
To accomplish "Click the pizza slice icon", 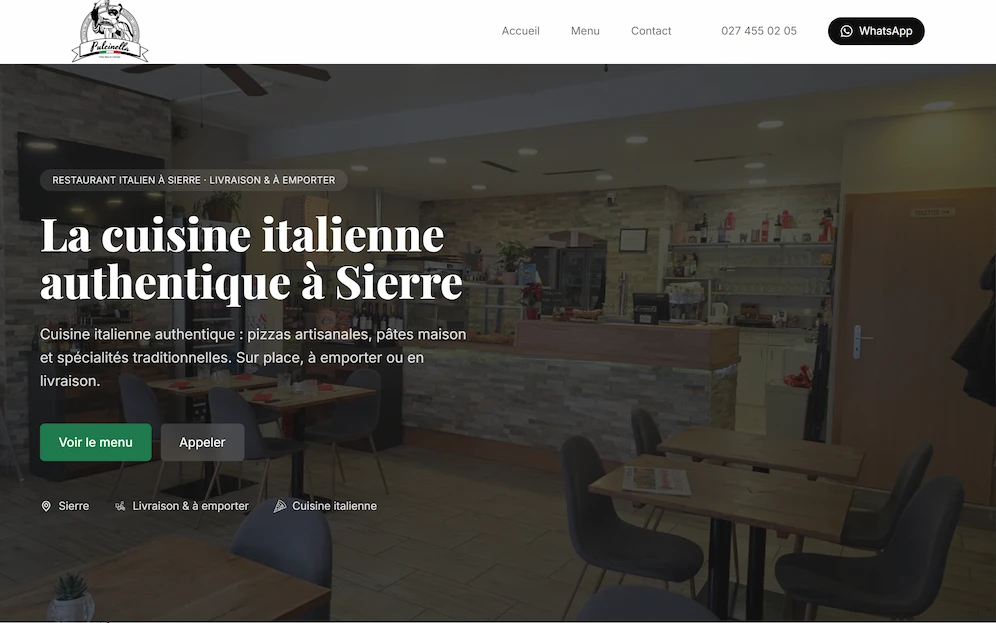I will click(x=279, y=506).
